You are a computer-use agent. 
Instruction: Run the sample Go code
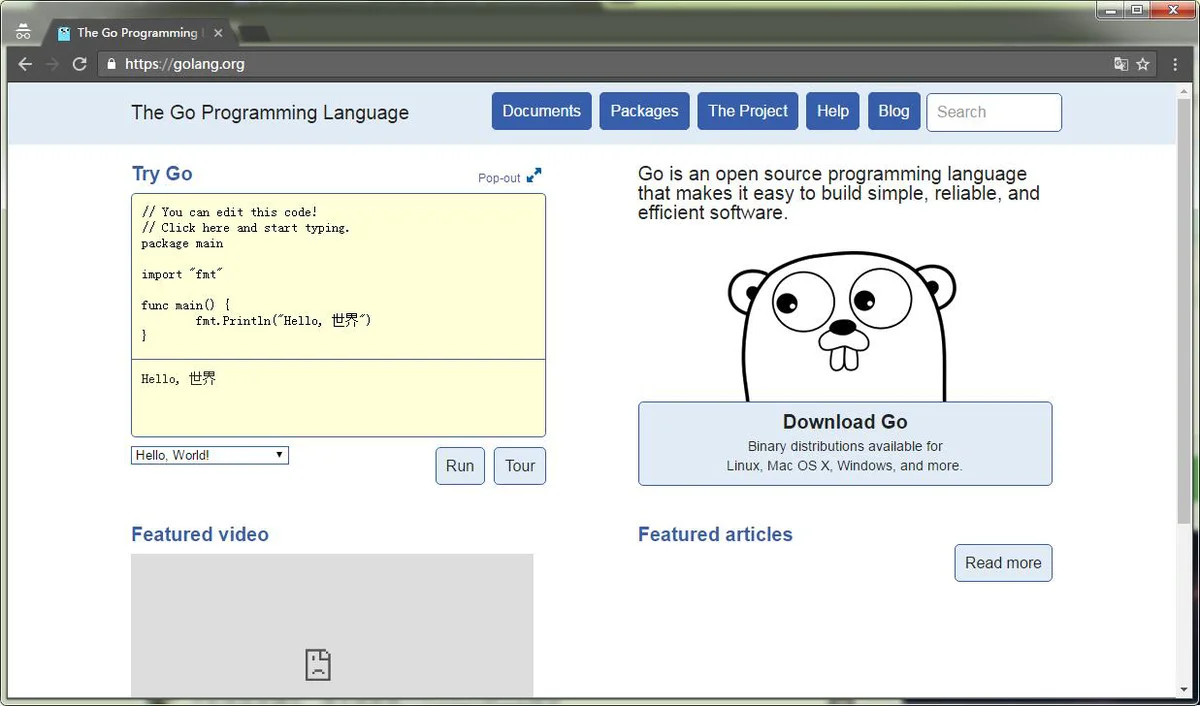pyautogui.click(x=460, y=466)
